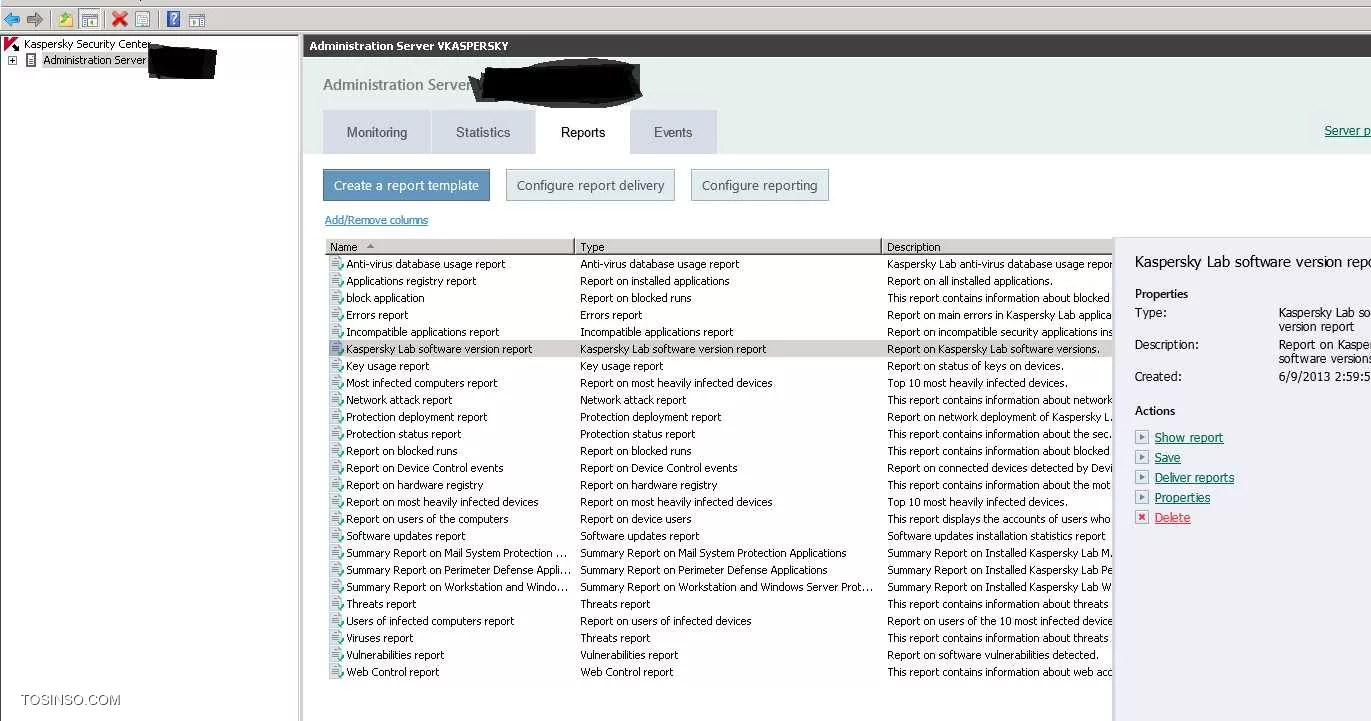Open Help with the question mark icon

(x=174, y=19)
